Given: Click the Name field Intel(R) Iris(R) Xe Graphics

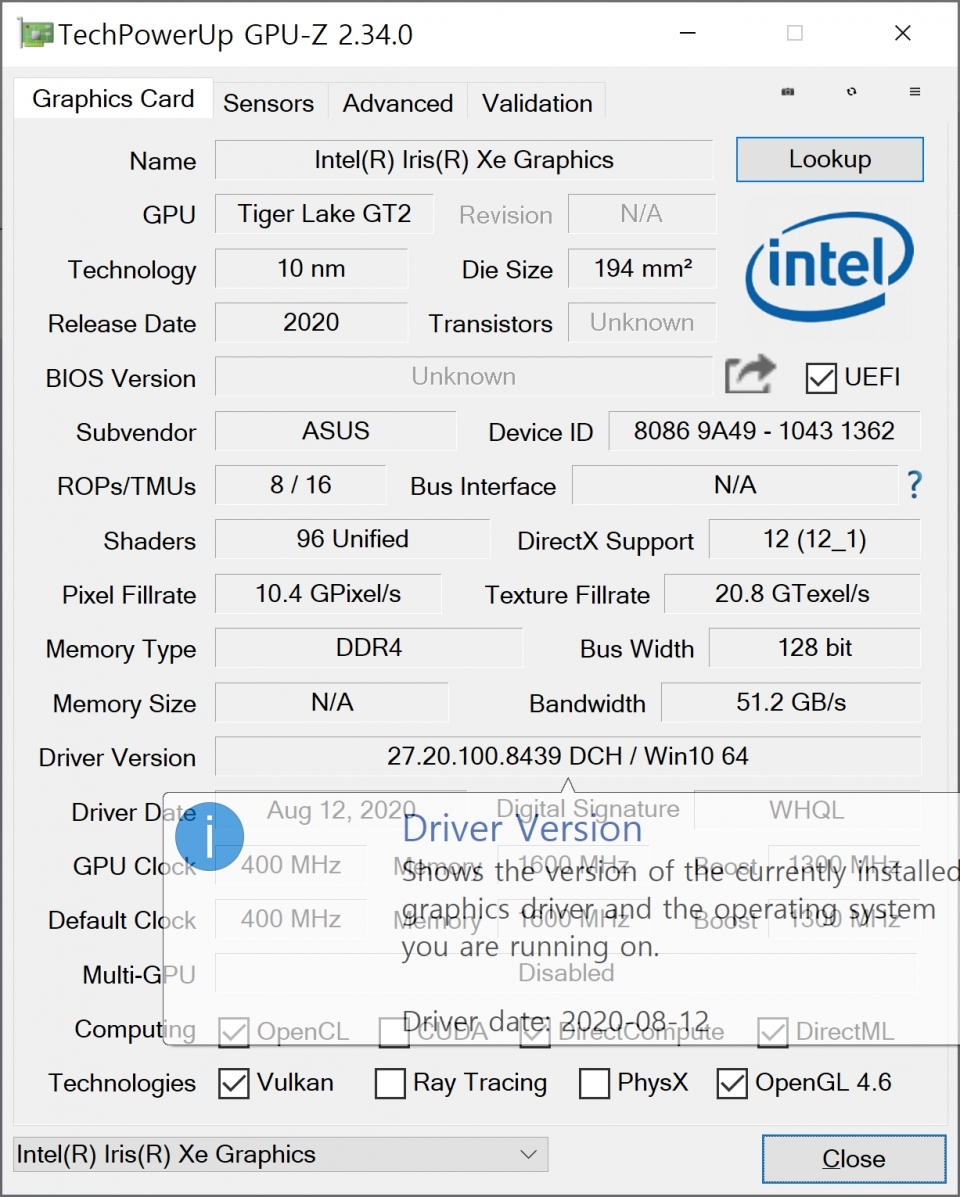Looking at the screenshot, I should [x=464, y=160].
